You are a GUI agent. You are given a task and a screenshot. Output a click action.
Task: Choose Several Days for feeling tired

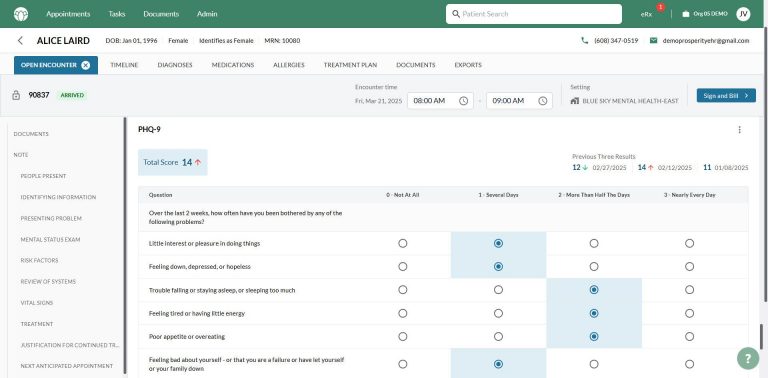tap(498, 313)
